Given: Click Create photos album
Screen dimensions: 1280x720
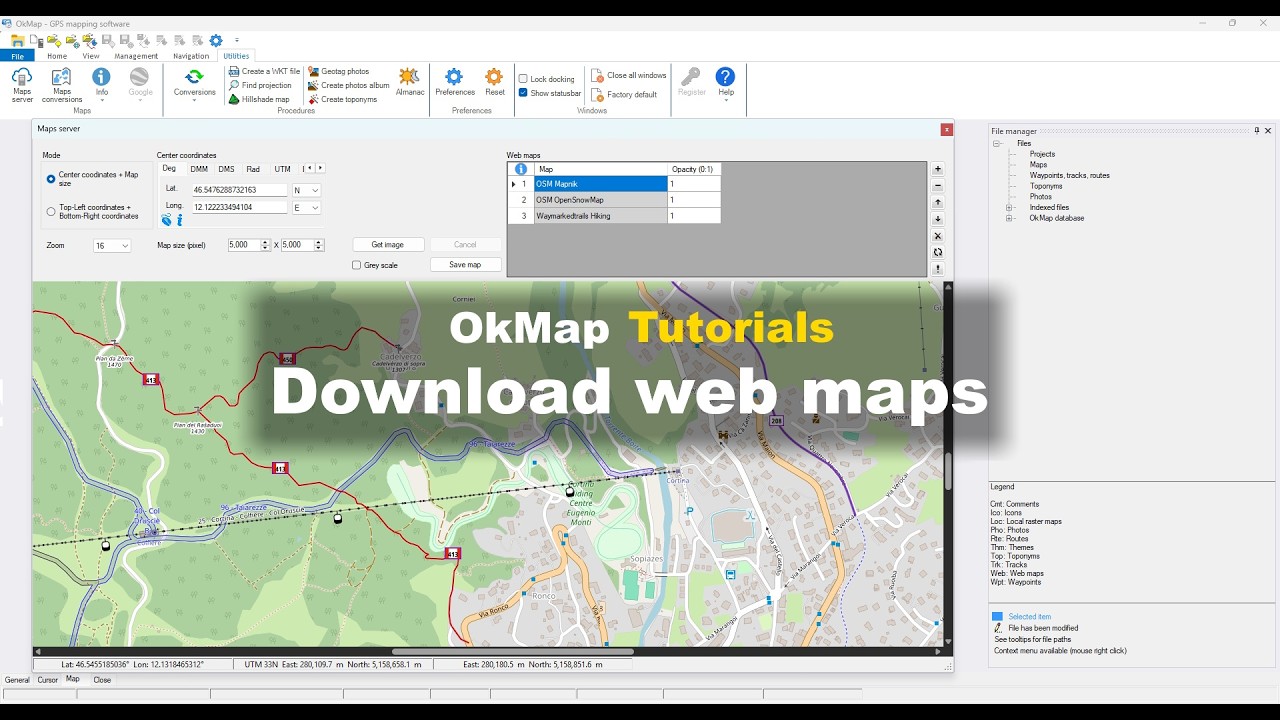Looking at the screenshot, I should tap(348, 86).
